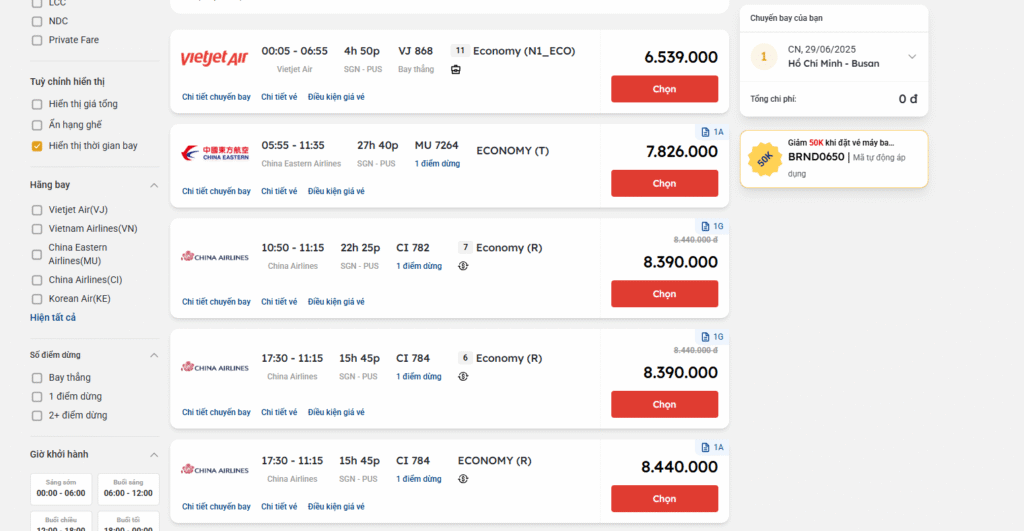This screenshot has height=531, width=1024.
Task: Choose the 6.539.000 Vietjet flight with Chọn
Action: click(x=664, y=89)
